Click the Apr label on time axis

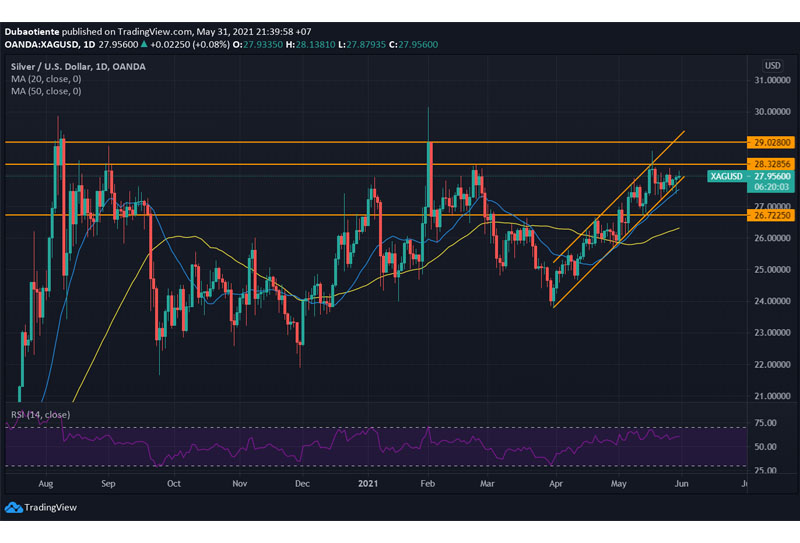556,483
